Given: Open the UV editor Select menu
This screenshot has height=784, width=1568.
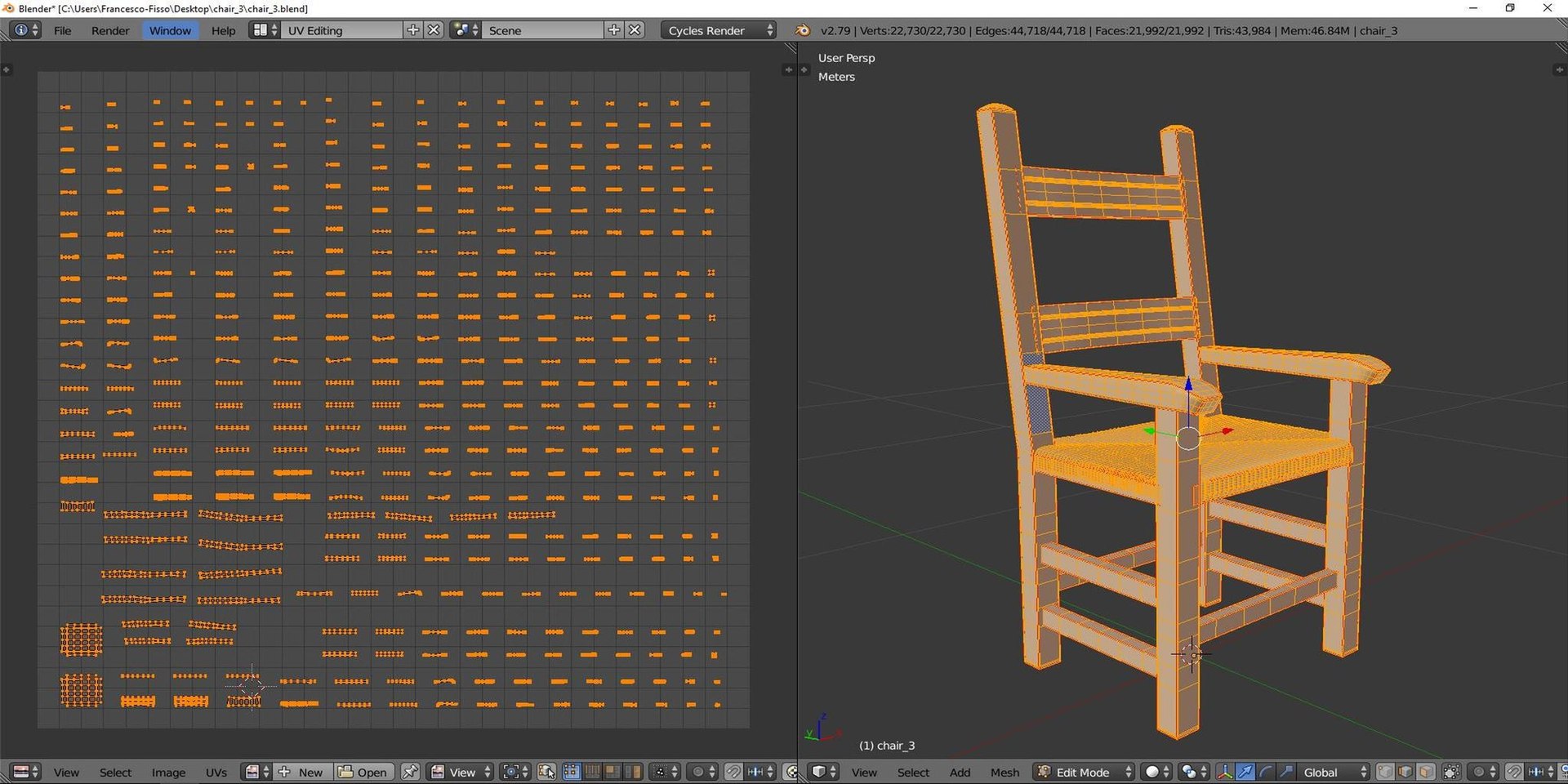Looking at the screenshot, I should click(115, 772).
